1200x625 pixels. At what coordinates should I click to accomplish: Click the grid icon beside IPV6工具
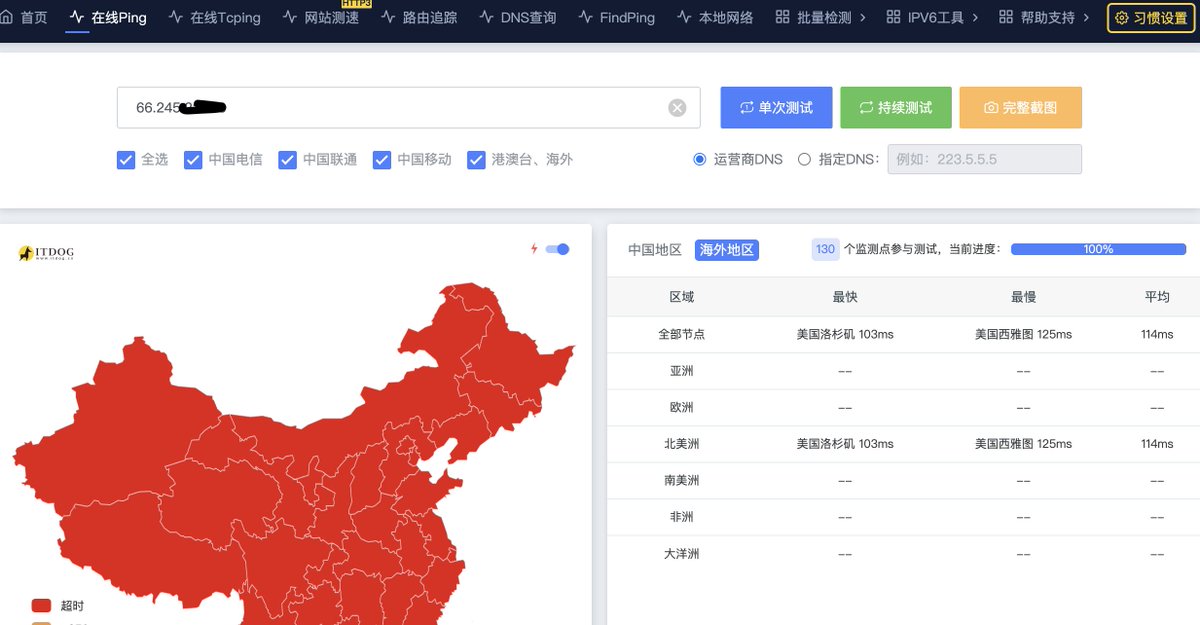pyautogui.click(x=894, y=17)
